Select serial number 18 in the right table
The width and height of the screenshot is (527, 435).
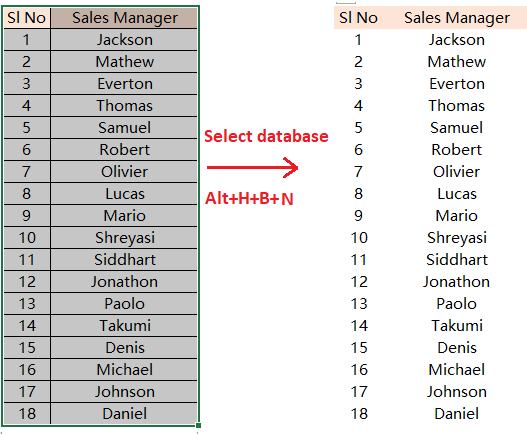pyautogui.click(x=359, y=413)
